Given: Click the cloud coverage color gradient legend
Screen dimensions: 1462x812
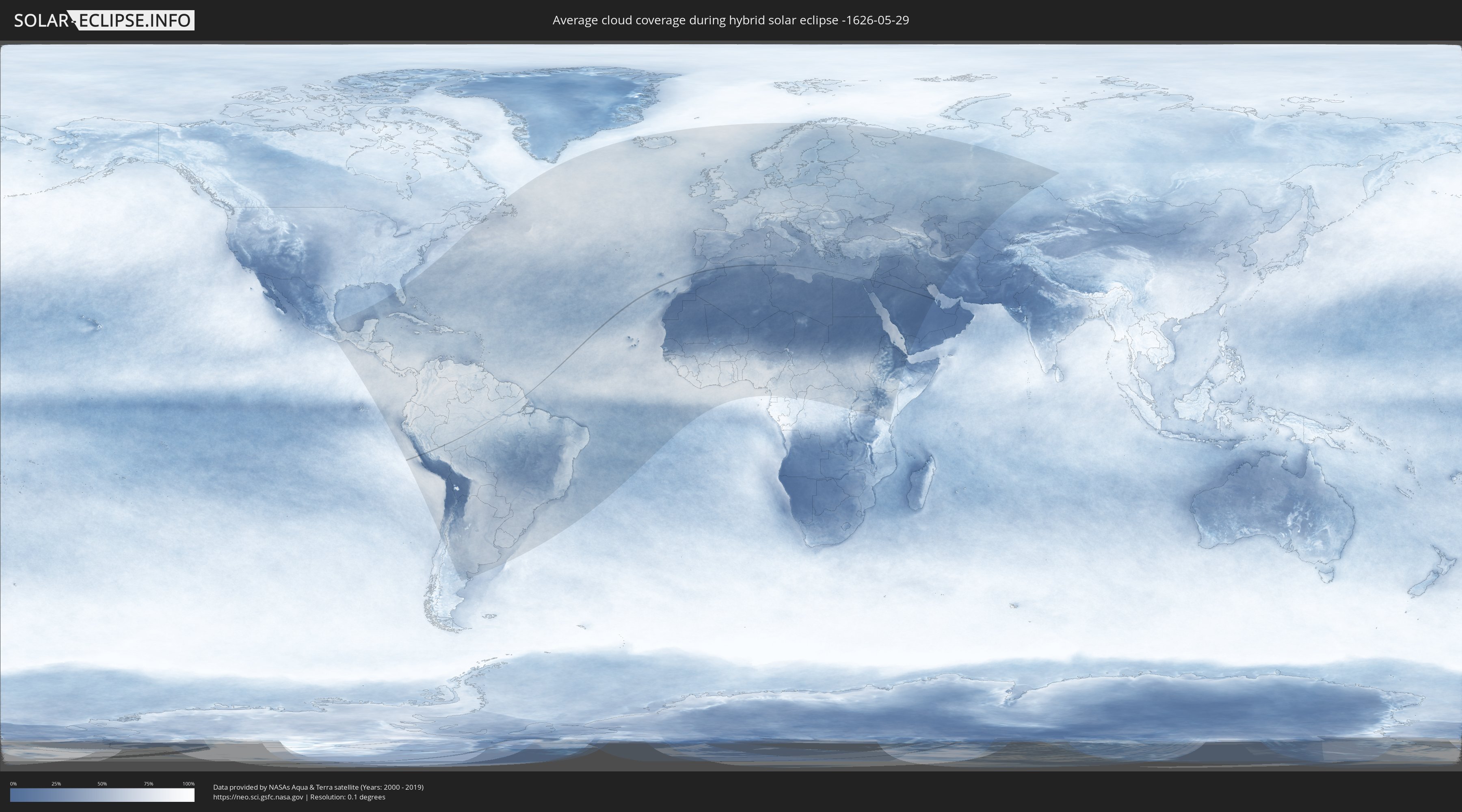Looking at the screenshot, I should point(102,795).
